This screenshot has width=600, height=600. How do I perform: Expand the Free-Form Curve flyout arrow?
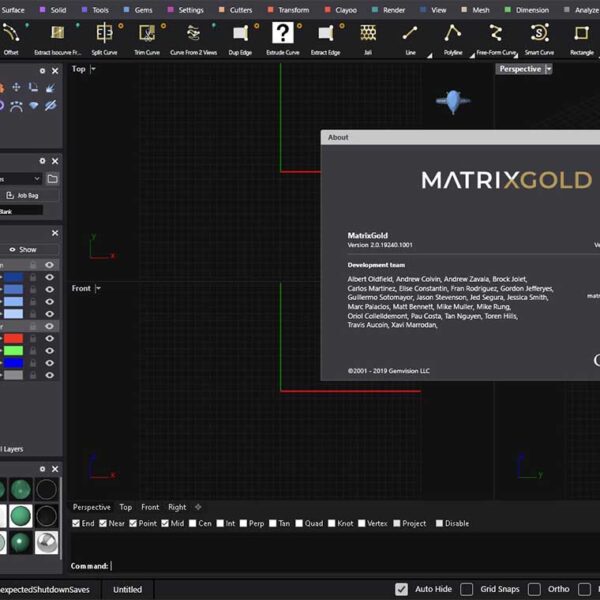coord(515,55)
